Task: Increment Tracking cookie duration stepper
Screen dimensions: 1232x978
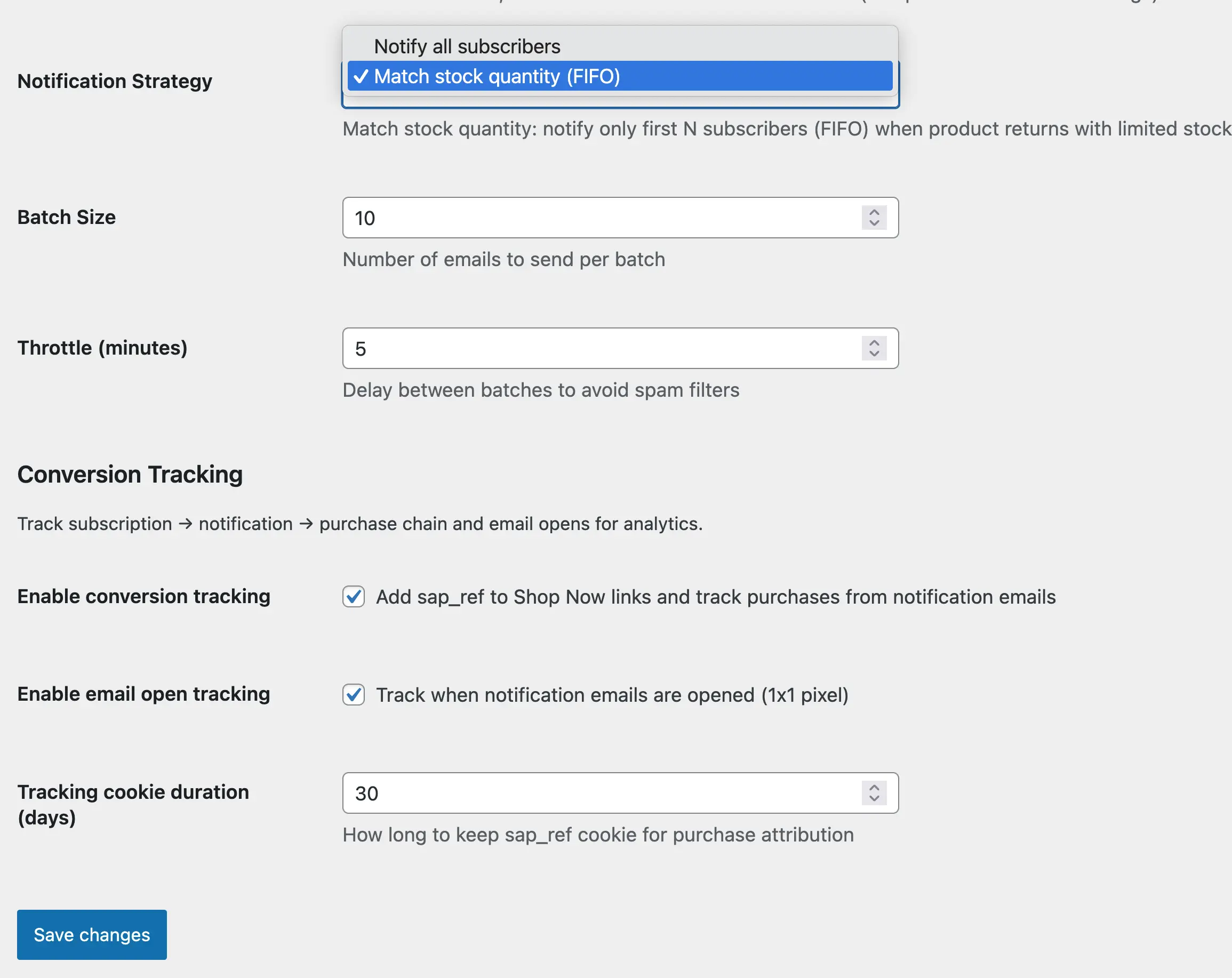Action: tap(874, 788)
